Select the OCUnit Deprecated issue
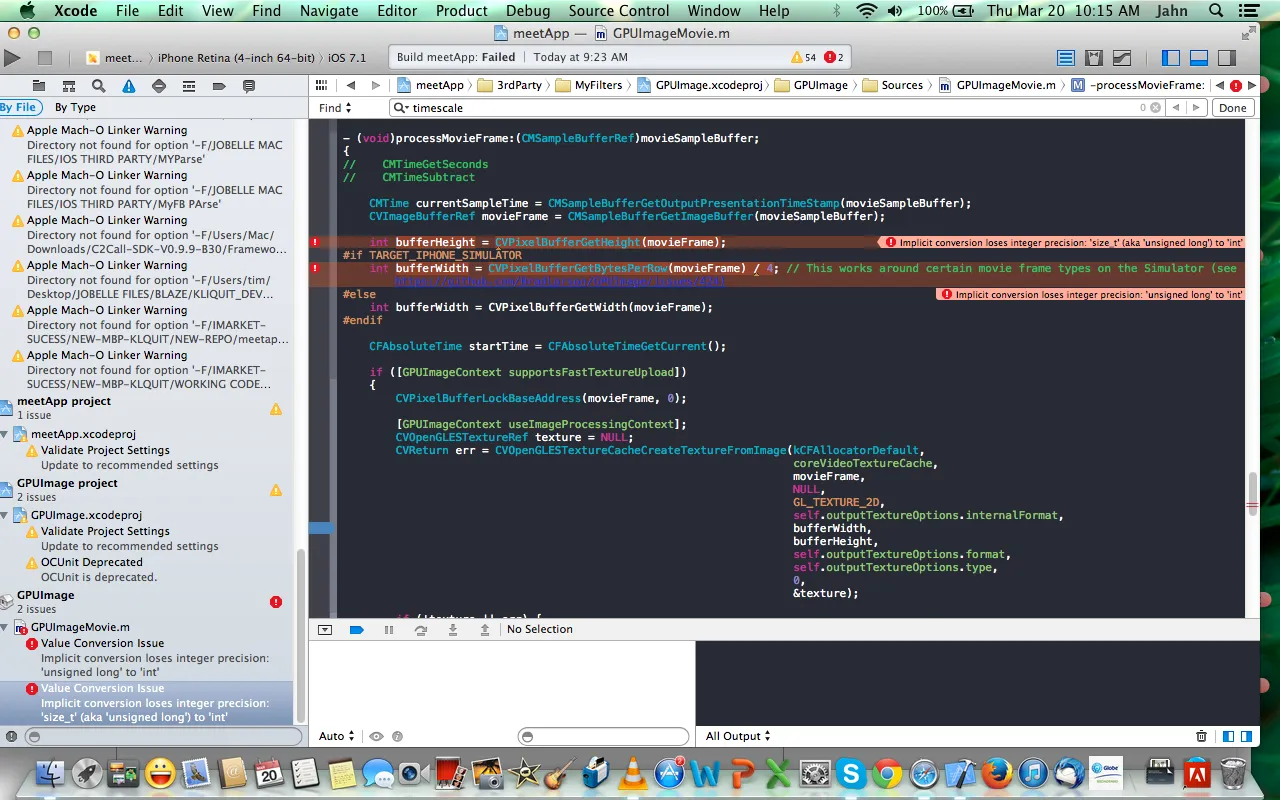The width and height of the screenshot is (1280, 800). (91, 562)
